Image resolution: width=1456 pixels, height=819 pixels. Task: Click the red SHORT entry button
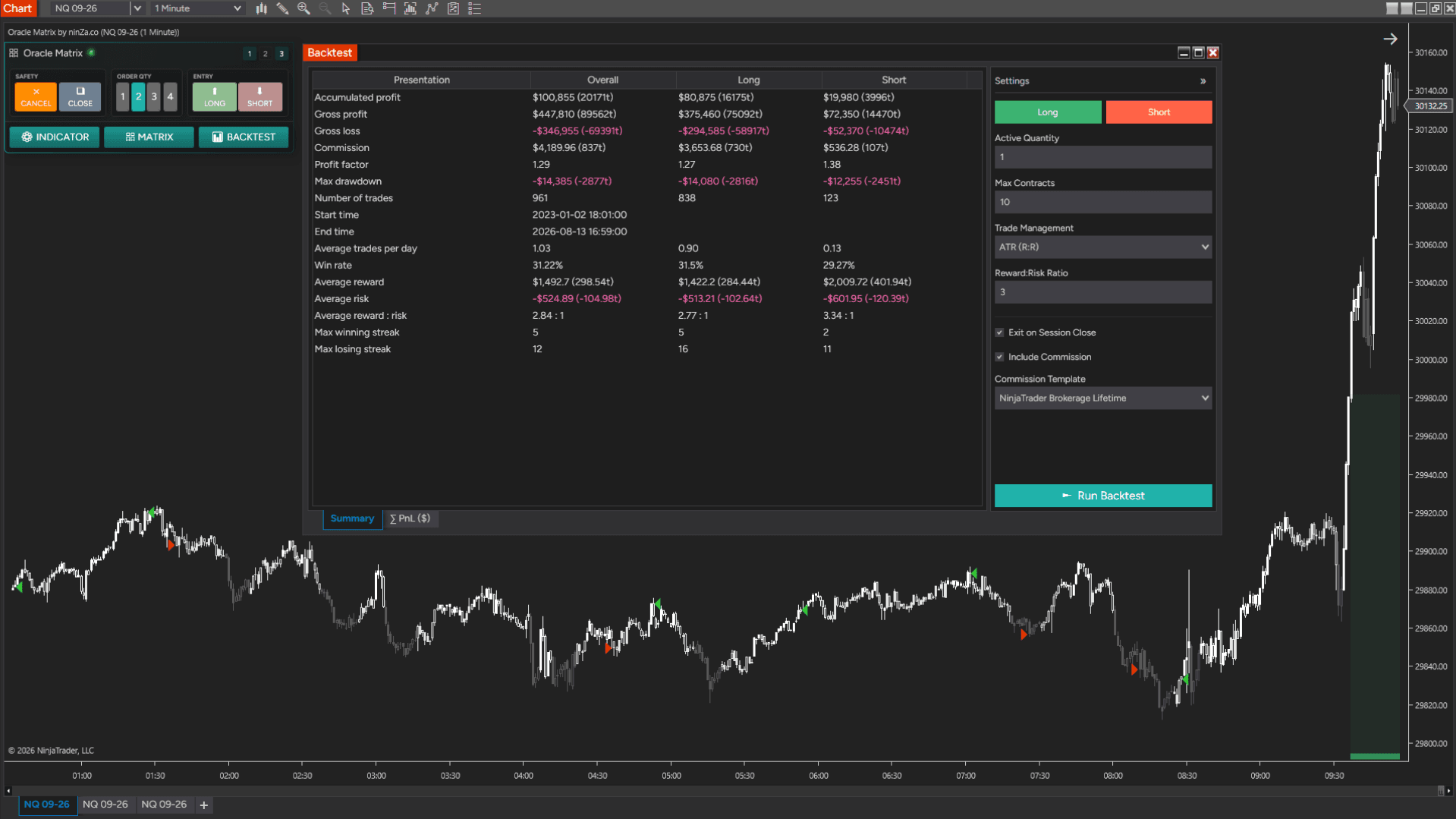click(259, 97)
